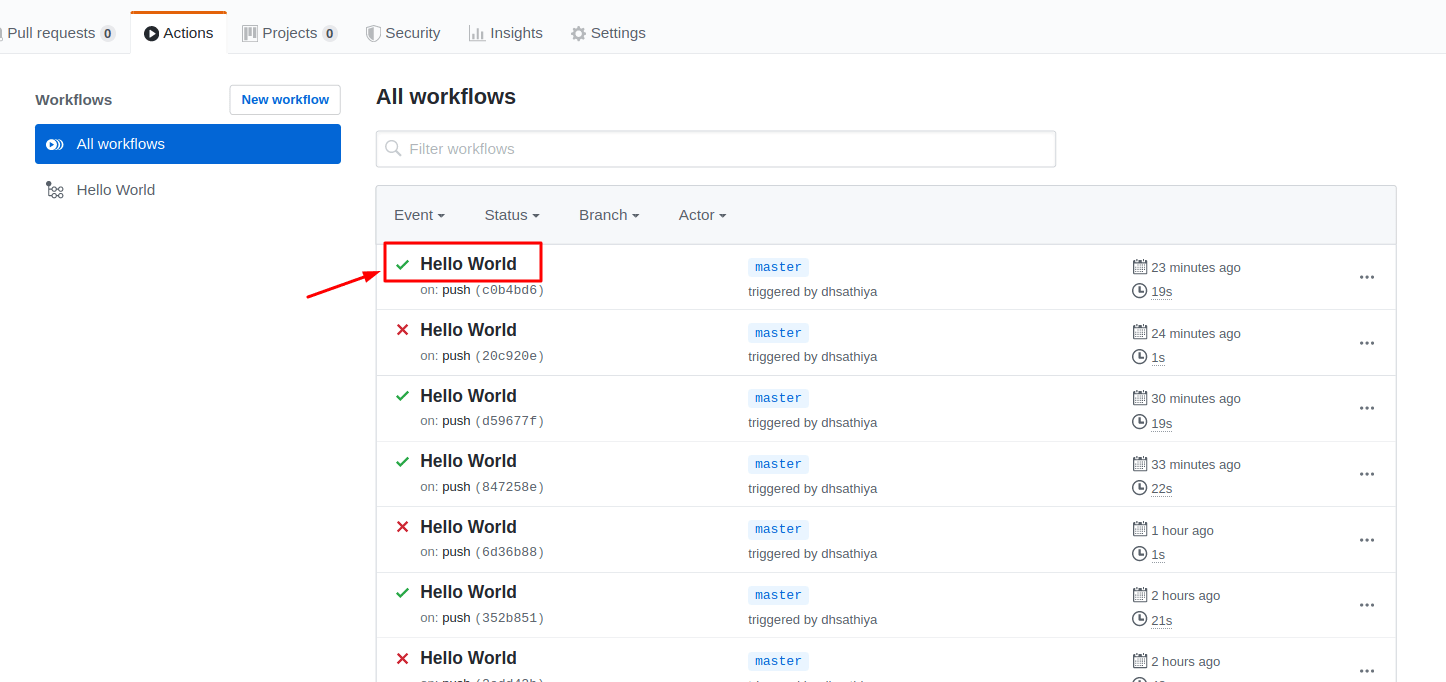This screenshot has width=1446, height=682.
Task: Click master branch label on run 20c920e
Action: click(x=778, y=333)
